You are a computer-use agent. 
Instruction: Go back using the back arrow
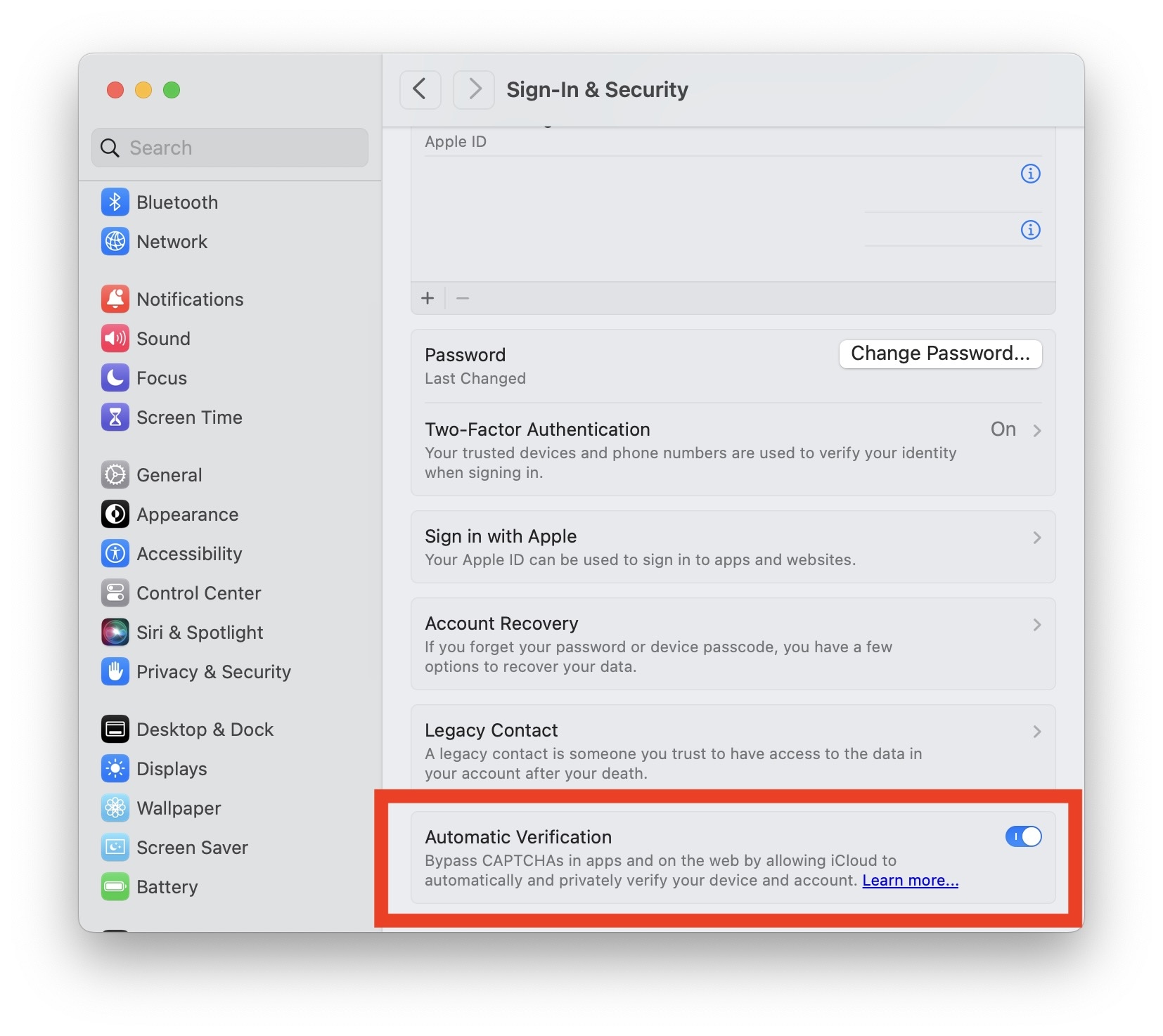(420, 89)
